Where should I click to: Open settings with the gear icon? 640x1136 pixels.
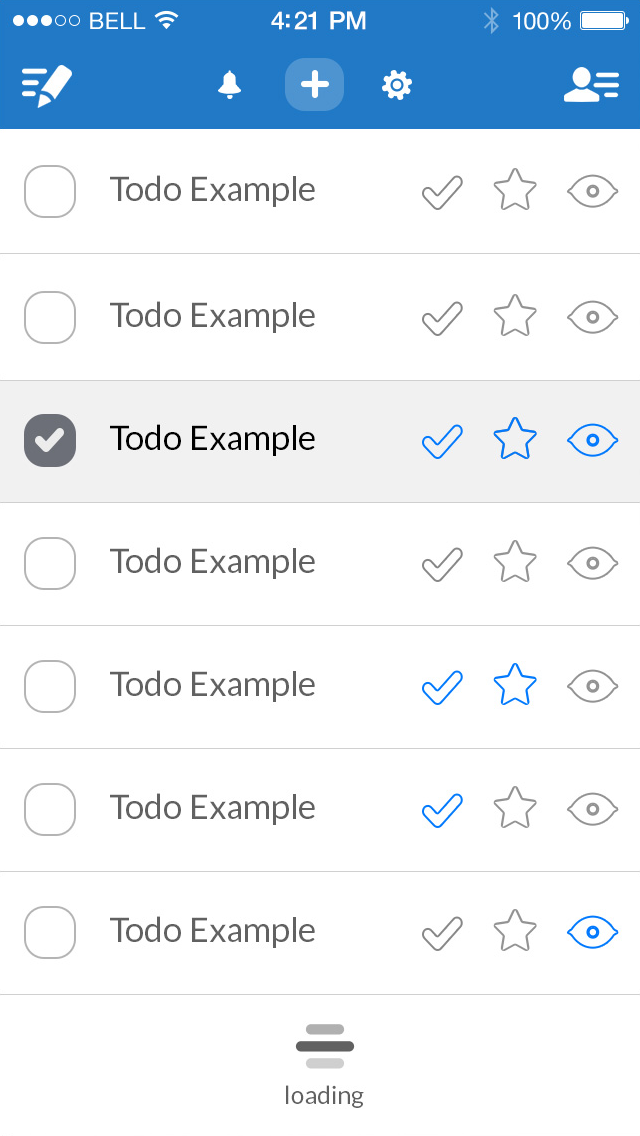[x=396, y=85]
